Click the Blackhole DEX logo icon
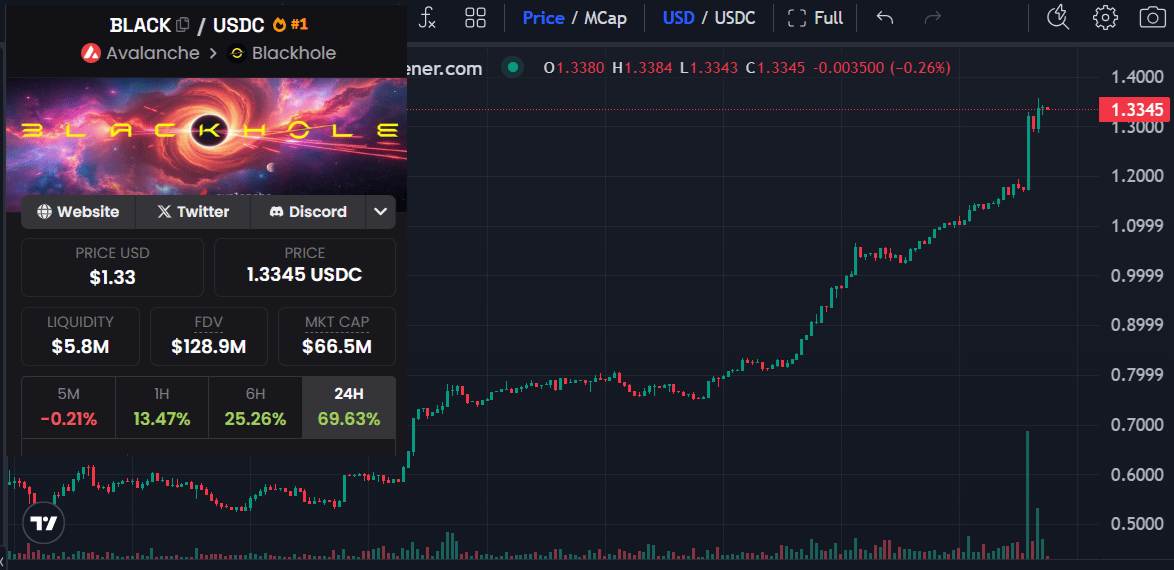 click(237, 53)
